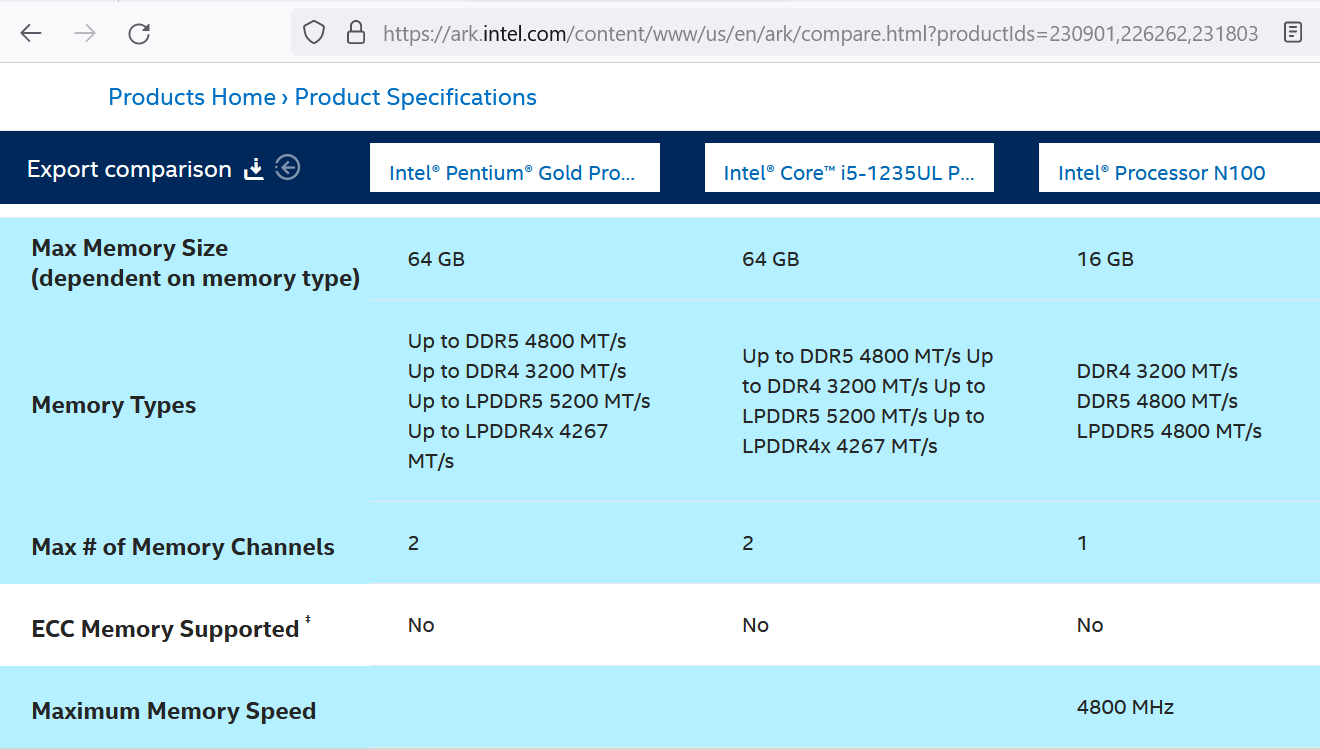Select N100 DDR4 3200 MT/s line

click(x=1157, y=371)
